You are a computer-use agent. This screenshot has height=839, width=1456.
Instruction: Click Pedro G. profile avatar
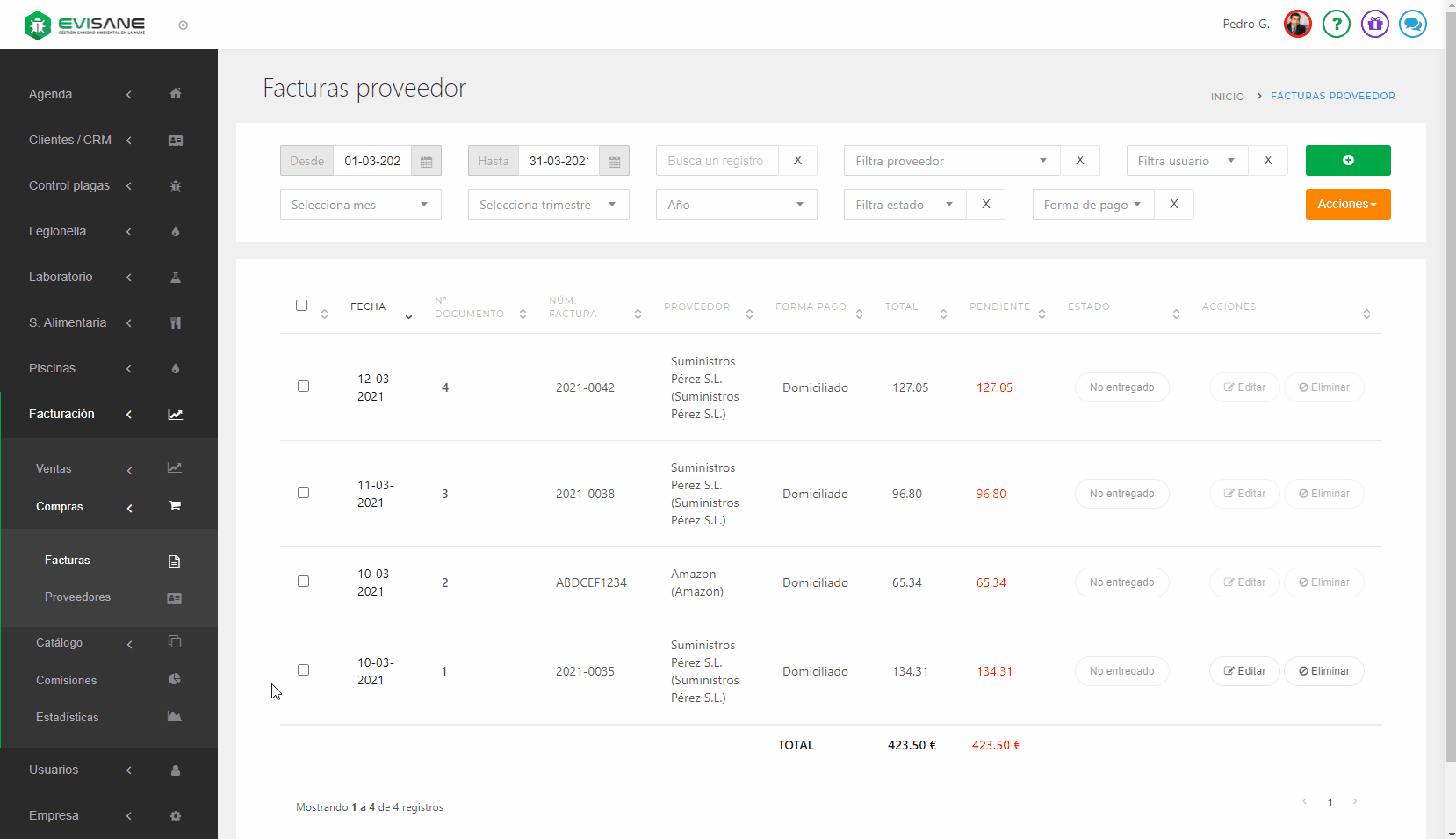[1297, 24]
